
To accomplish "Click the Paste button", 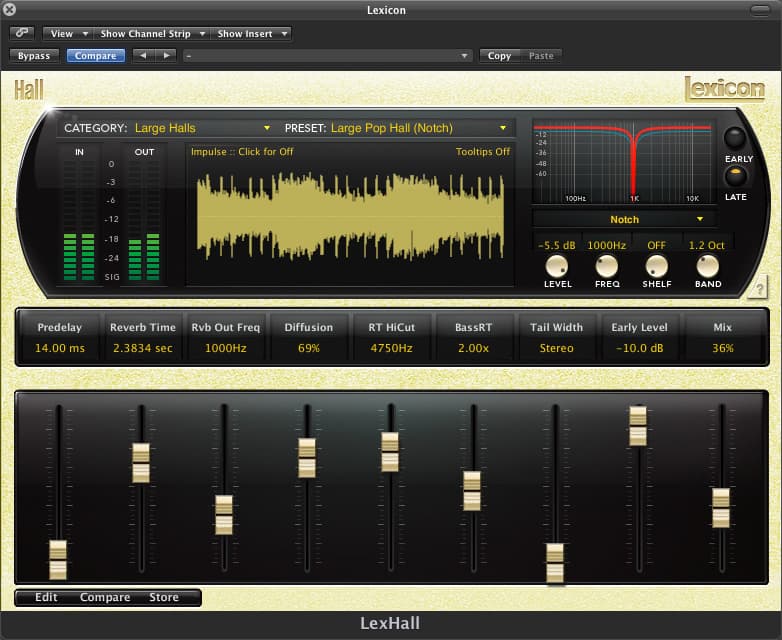I will pos(541,55).
